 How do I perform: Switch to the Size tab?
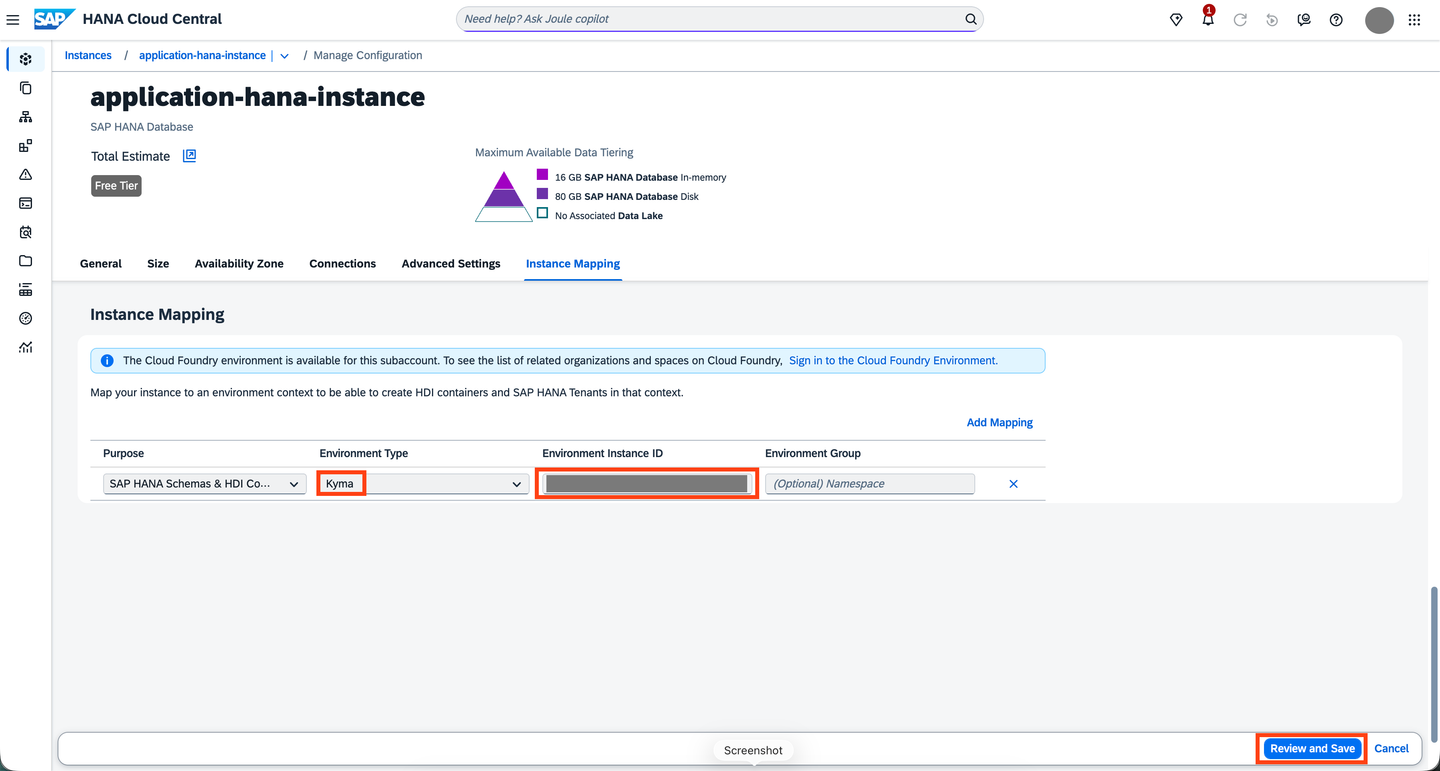[x=158, y=264]
